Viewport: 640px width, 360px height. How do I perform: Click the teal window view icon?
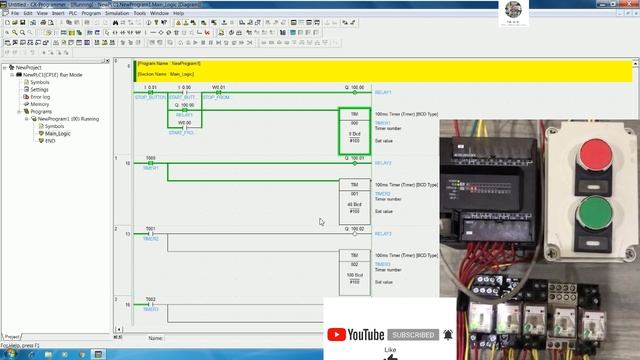pos(292,32)
